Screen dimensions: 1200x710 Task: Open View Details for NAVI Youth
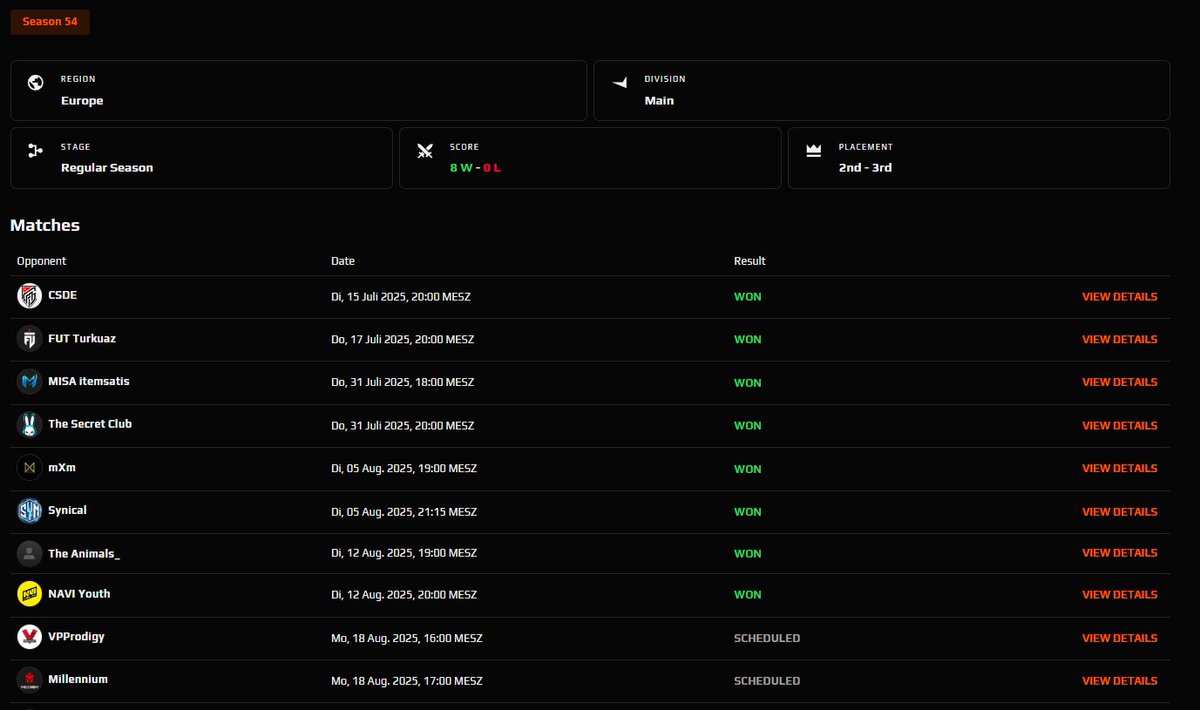(1119, 594)
